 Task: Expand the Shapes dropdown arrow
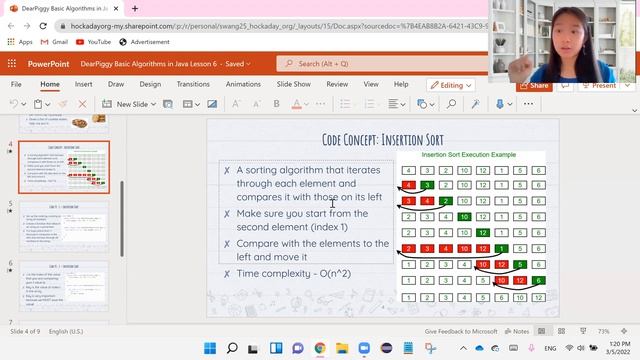(x=432, y=104)
